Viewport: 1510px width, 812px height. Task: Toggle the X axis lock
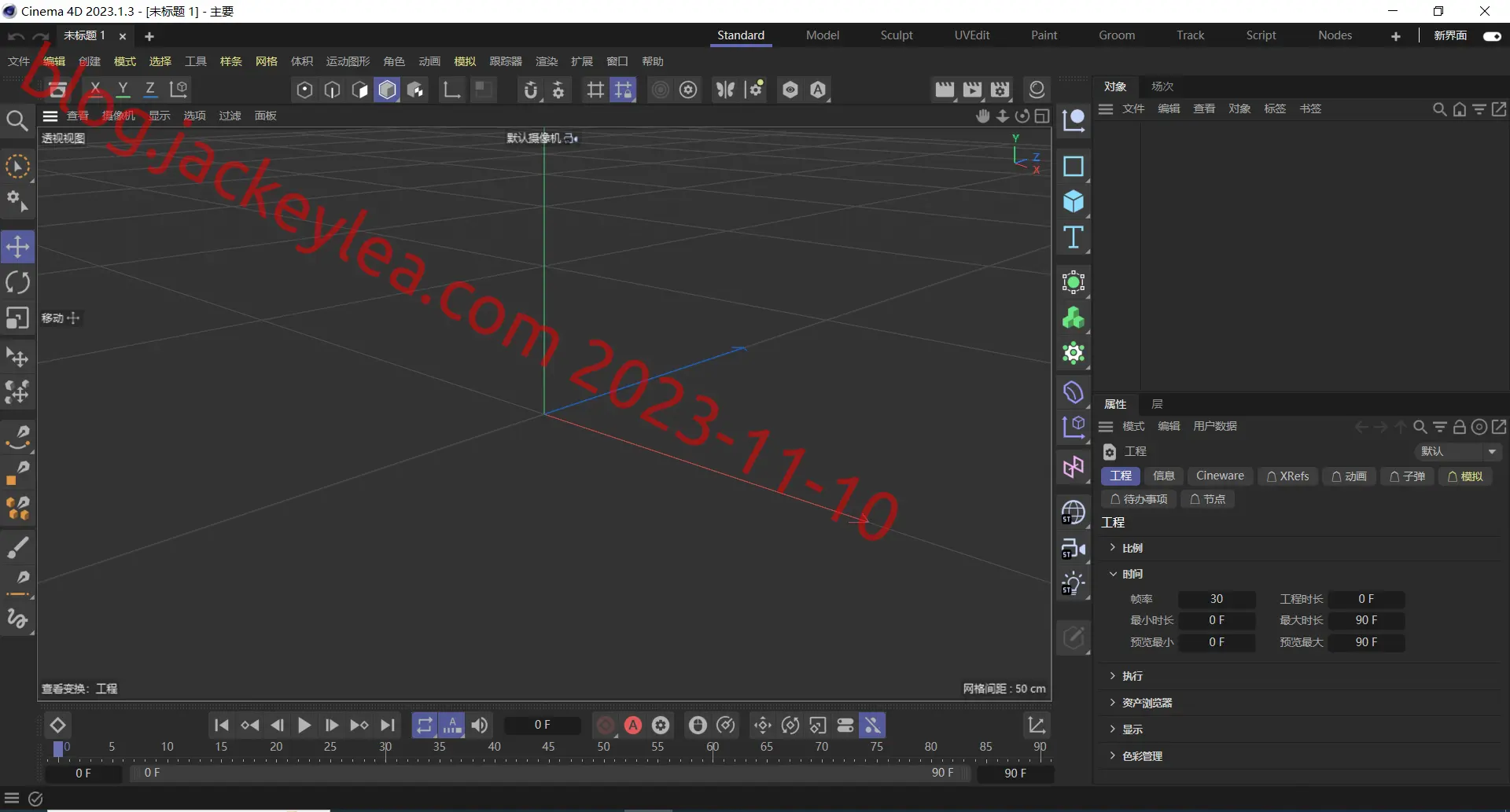(95, 90)
